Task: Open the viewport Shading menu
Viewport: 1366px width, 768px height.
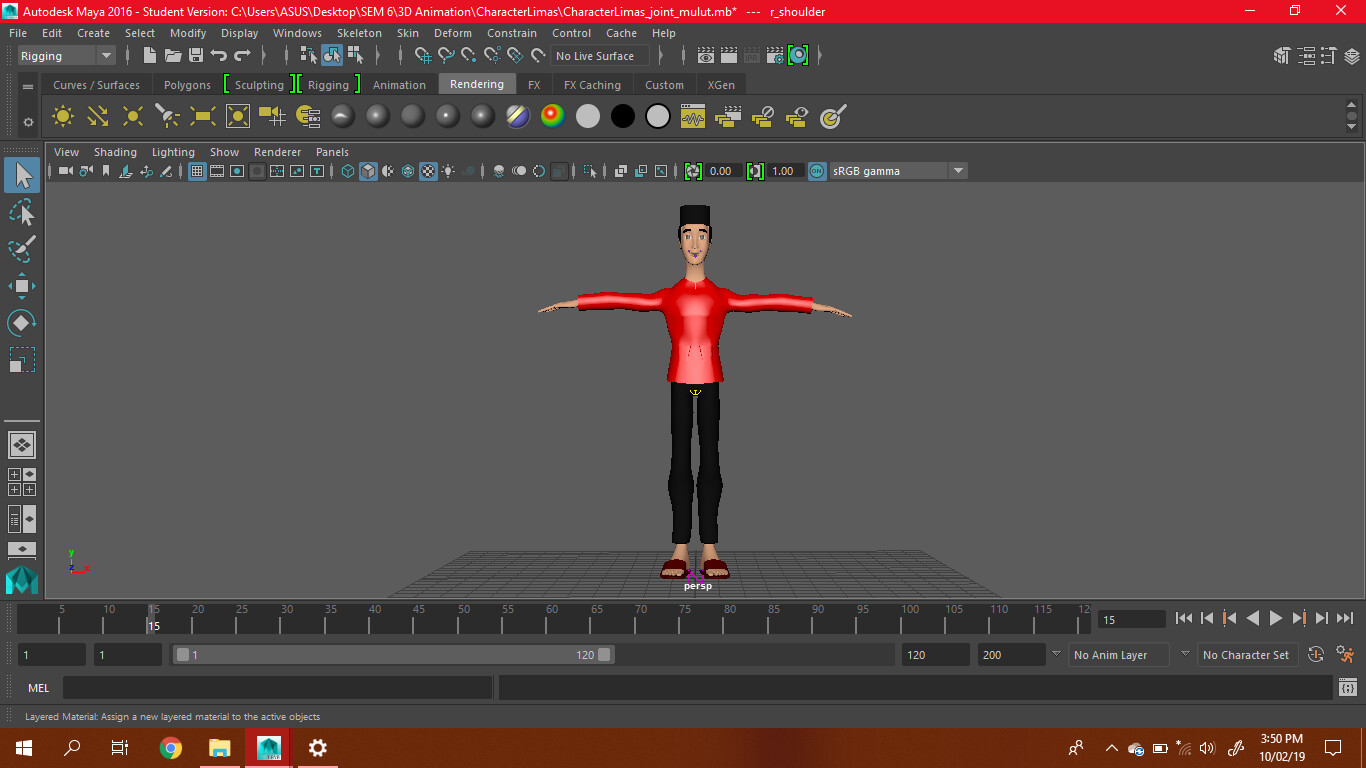Action: (115, 152)
